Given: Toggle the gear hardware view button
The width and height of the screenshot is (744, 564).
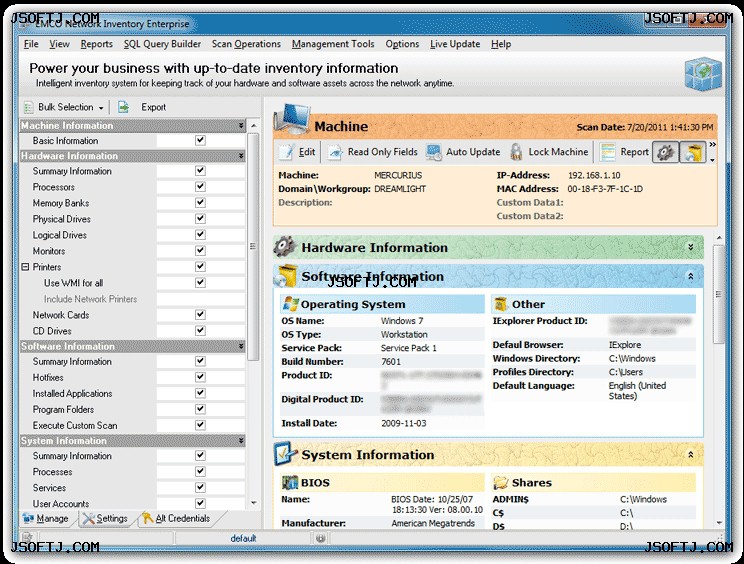Looking at the screenshot, I should tap(665, 152).
